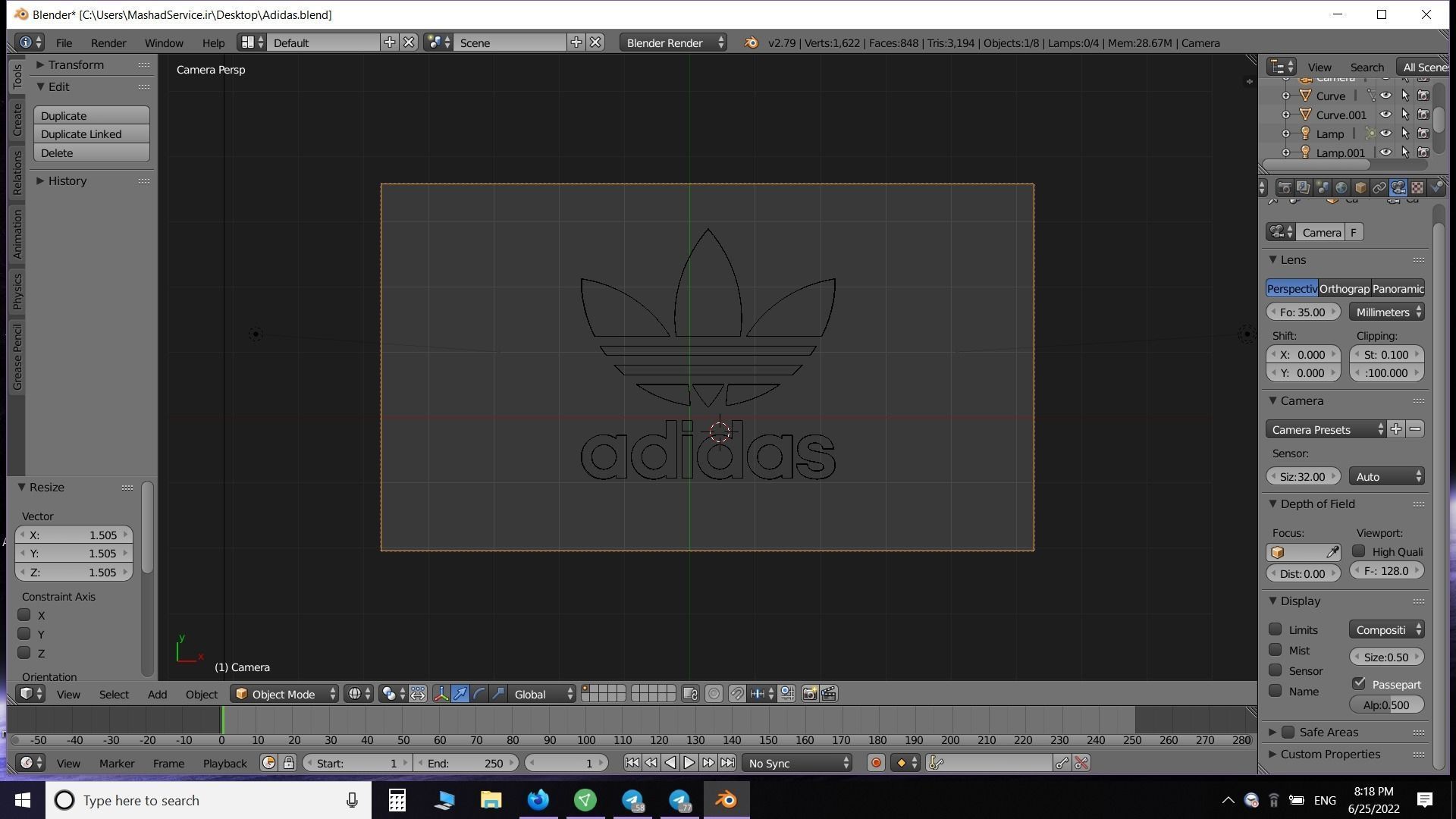Switch to the Grease Pencil tab
The height and width of the screenshot is (819, 1456).
[17, 356]
